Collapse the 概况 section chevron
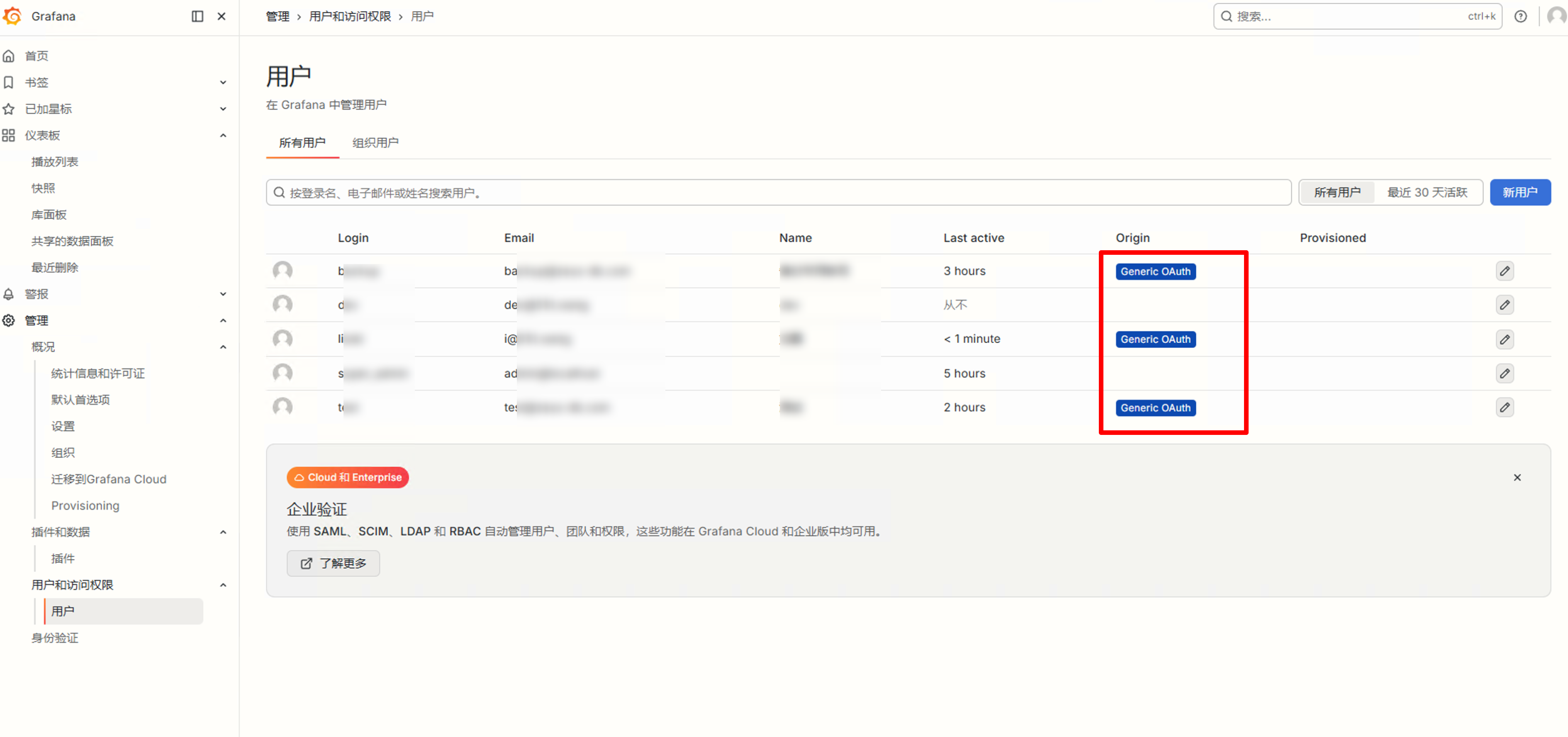The width and height of the screenshot is (1568, 737). 223,347
